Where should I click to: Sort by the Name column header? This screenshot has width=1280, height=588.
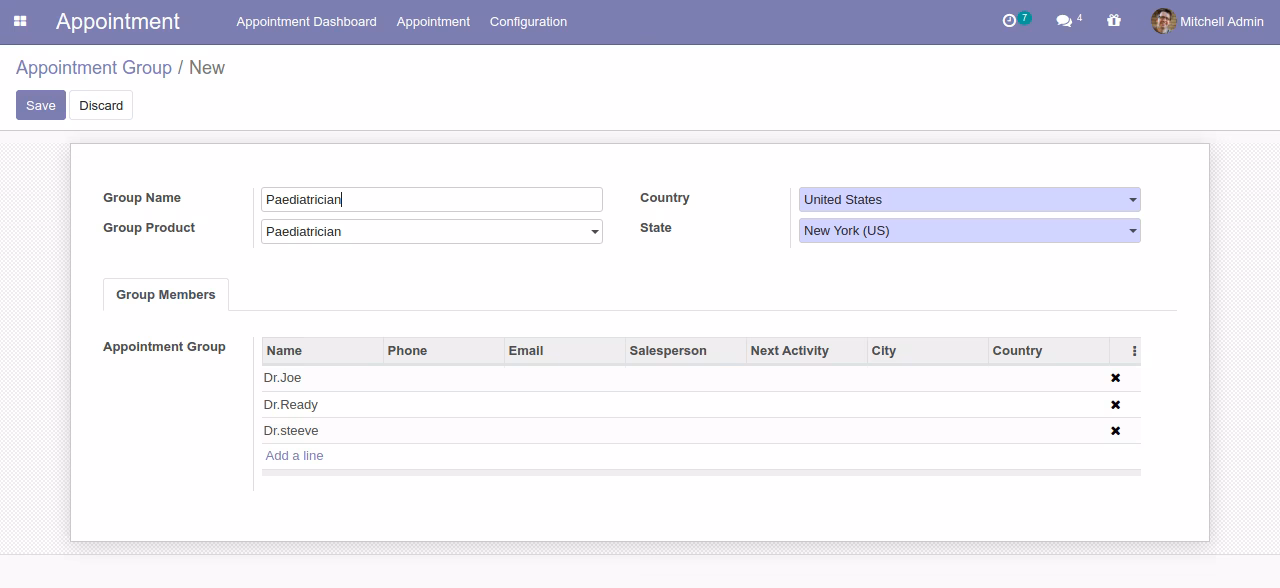click(x=323, y=351)
